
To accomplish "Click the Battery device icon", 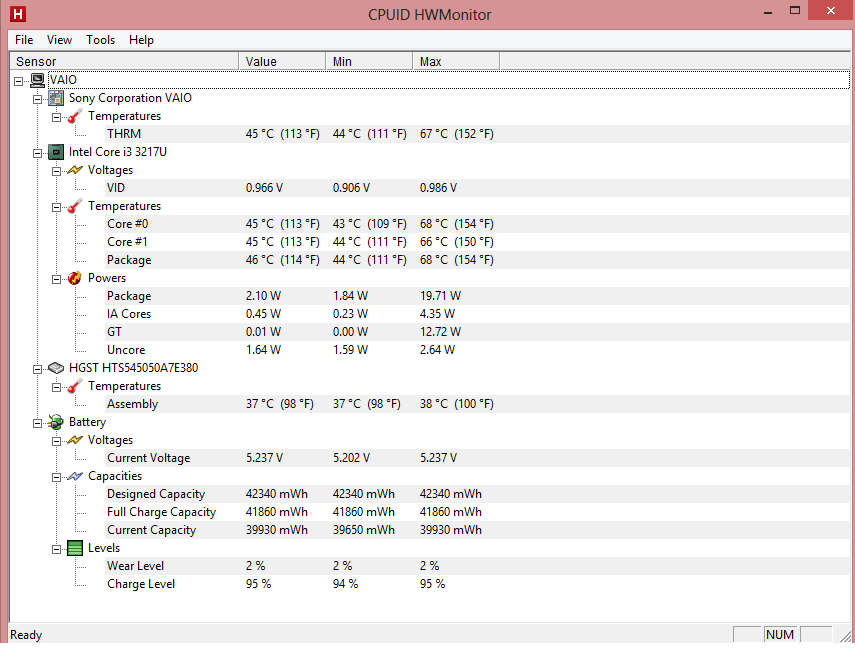I will [56, 422].
